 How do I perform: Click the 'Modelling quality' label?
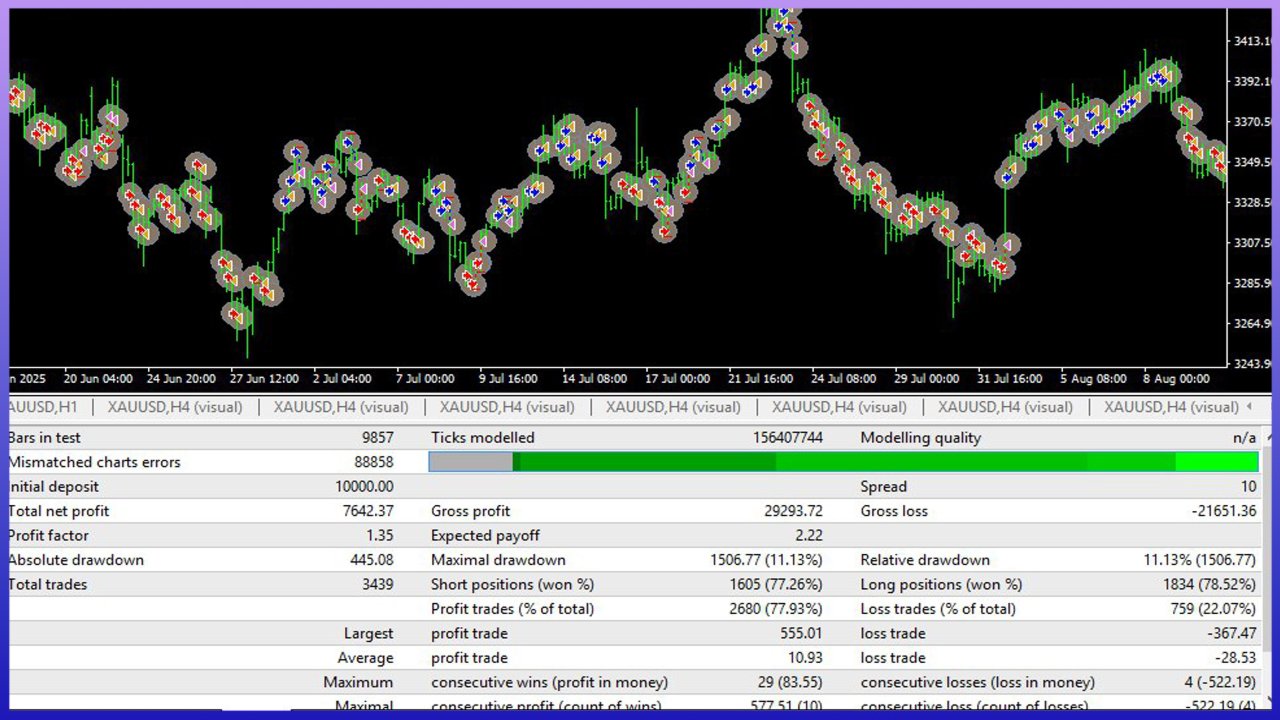(921, 438)
